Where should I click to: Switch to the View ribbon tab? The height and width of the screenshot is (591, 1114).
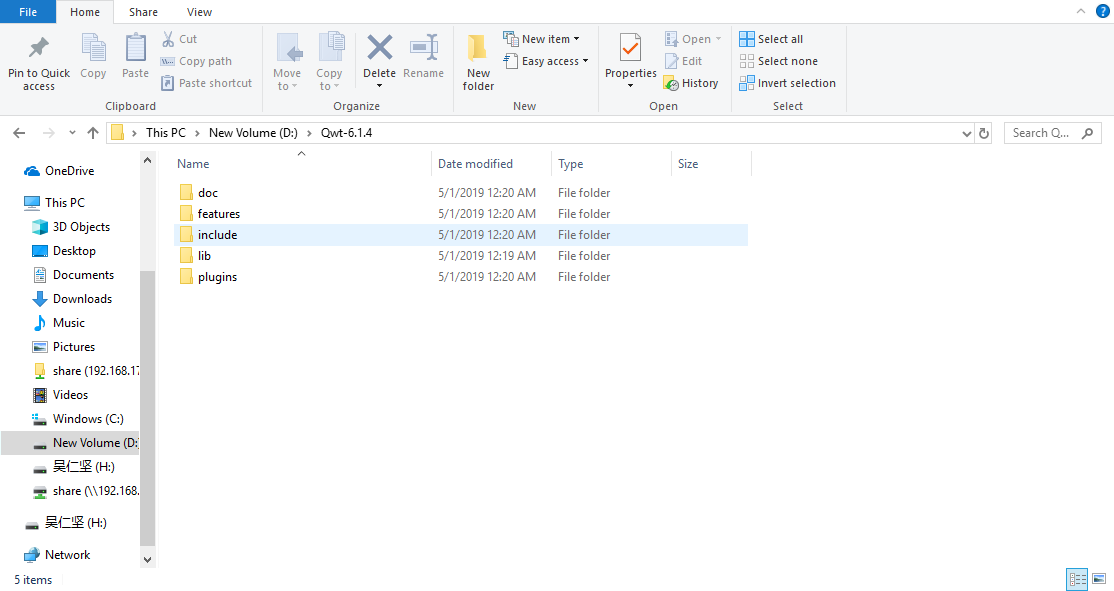pyautogui.click(x=199, y=12)
